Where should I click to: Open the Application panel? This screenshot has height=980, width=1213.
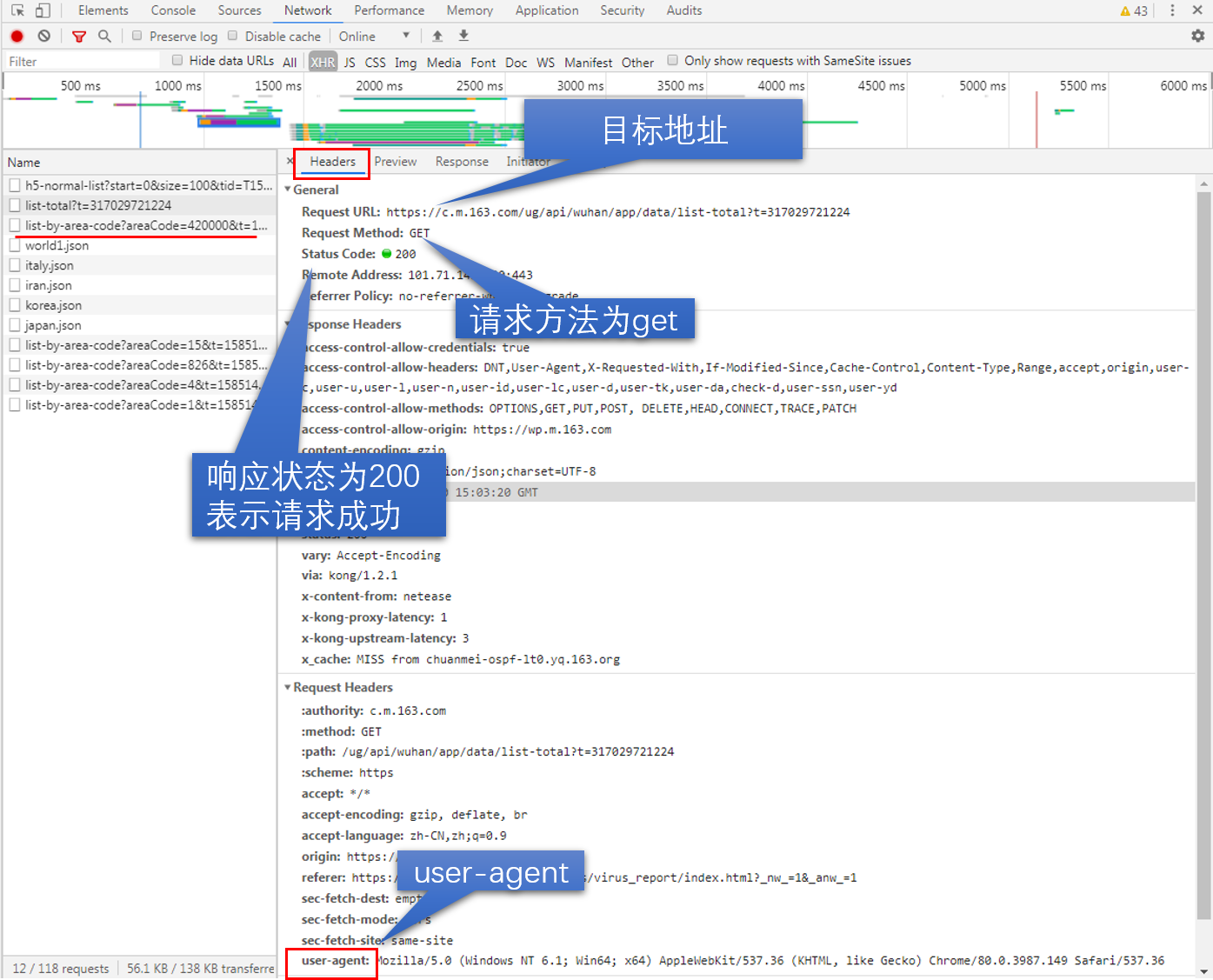point(547,10)
